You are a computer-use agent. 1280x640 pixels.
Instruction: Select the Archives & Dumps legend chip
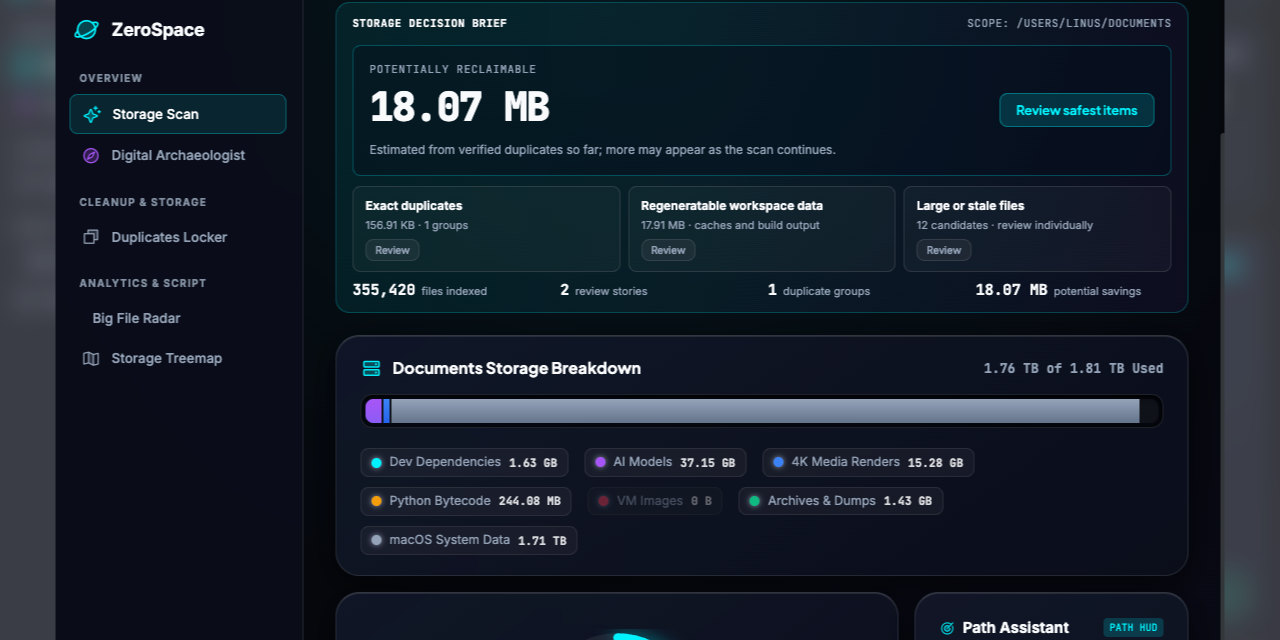[x=841, y=501]
